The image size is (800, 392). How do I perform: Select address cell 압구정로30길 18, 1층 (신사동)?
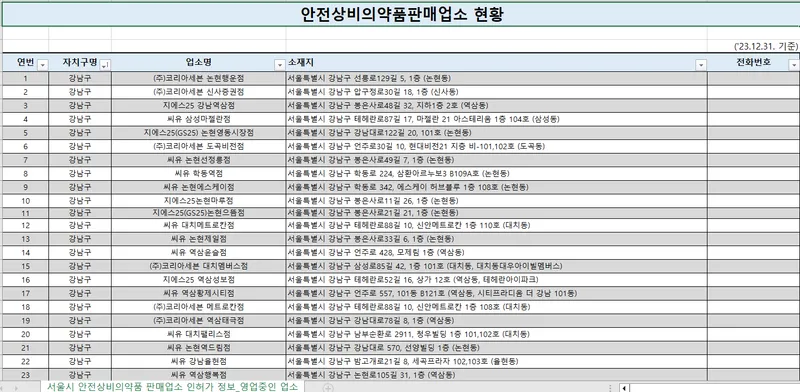pos(496,92)
